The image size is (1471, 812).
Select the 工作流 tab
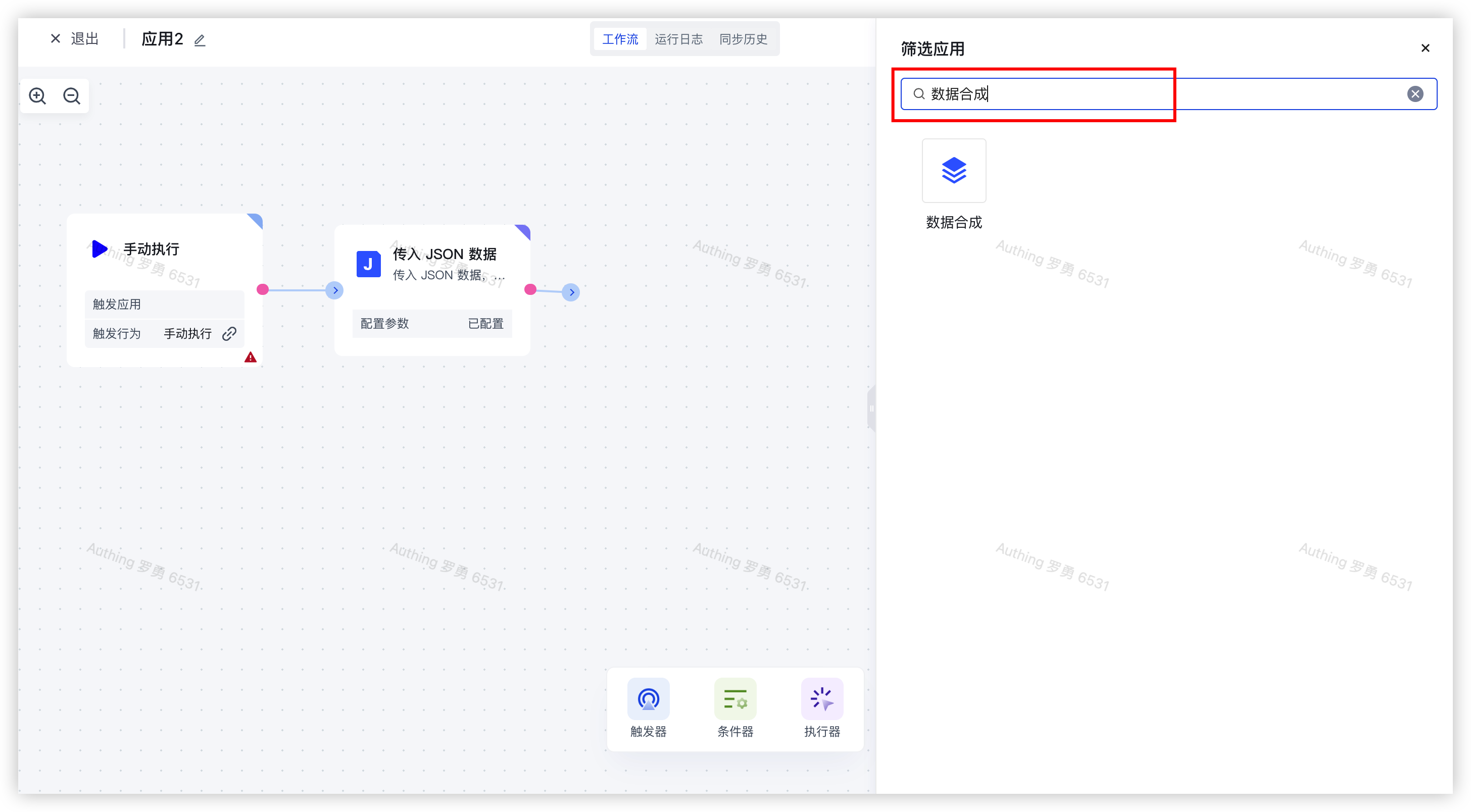(620, 39)
